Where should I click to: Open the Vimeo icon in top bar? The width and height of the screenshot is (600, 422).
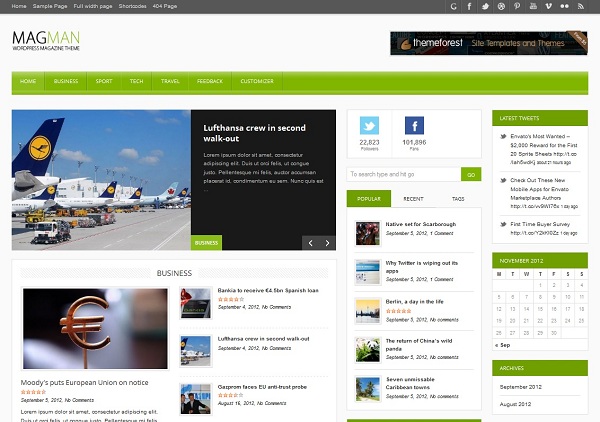pos(548,7)
